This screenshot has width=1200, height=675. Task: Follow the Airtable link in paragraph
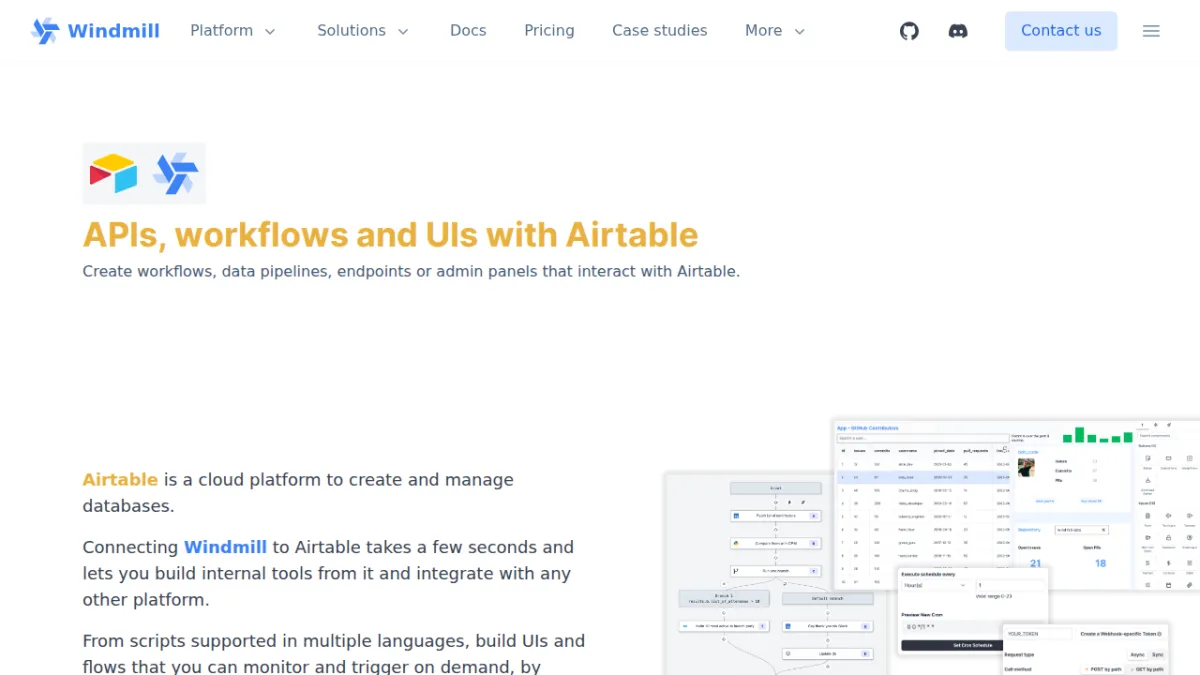click(x=120, y=480)
